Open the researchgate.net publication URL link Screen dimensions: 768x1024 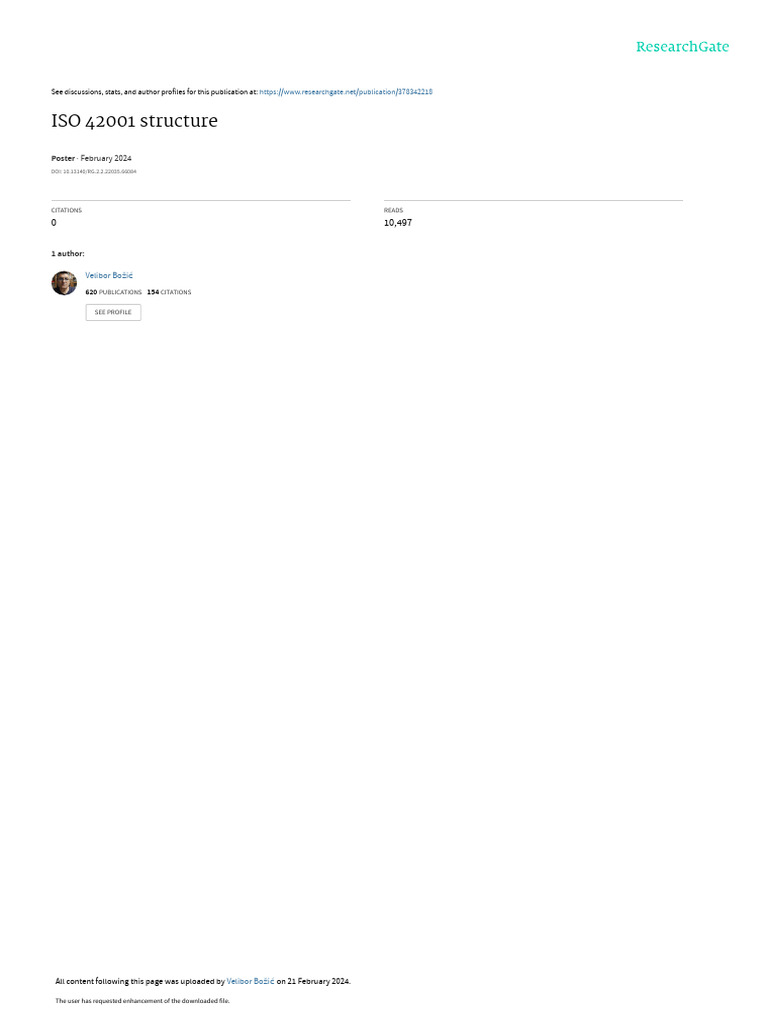(345, 92)
